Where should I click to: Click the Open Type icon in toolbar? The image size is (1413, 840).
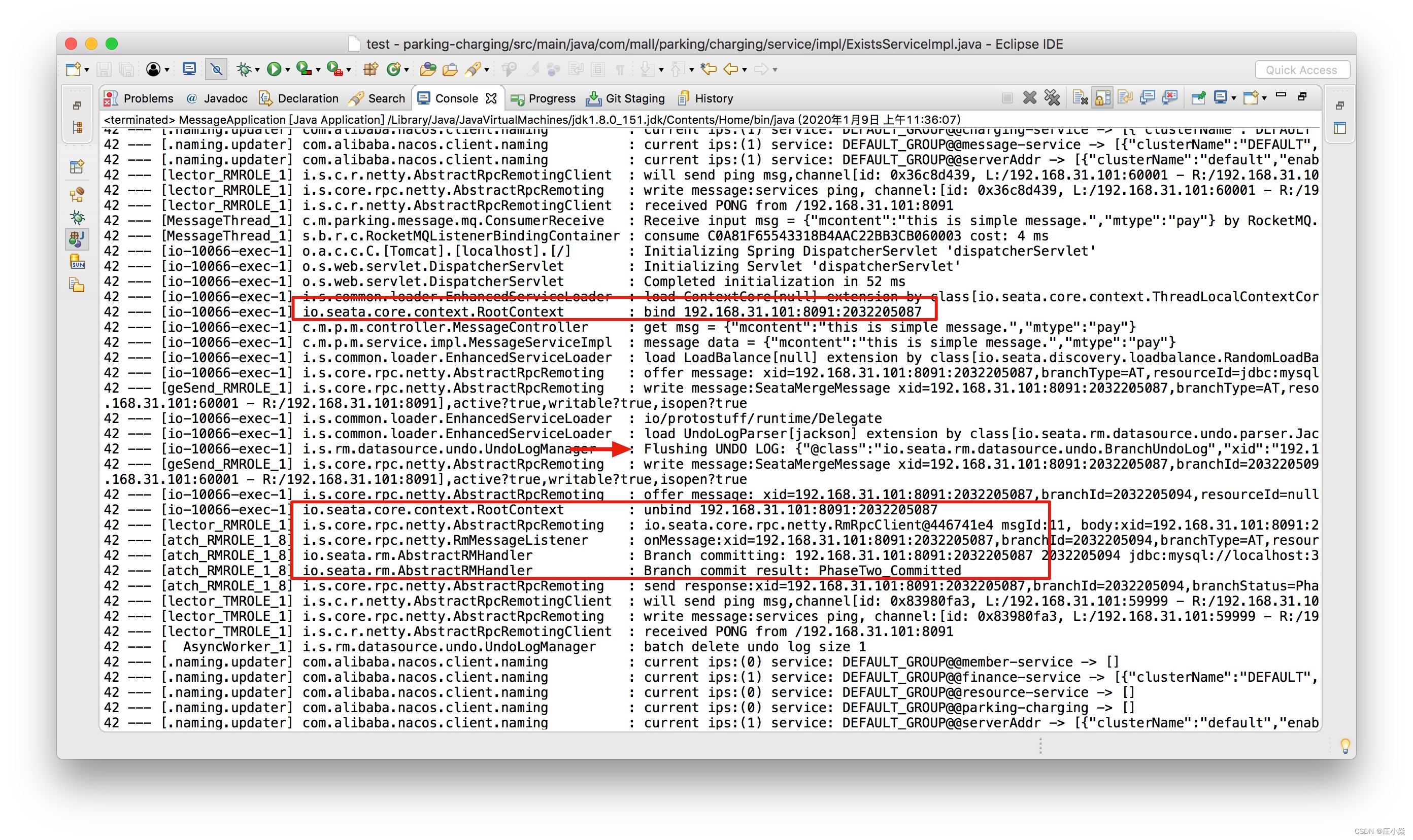point(428,69)
